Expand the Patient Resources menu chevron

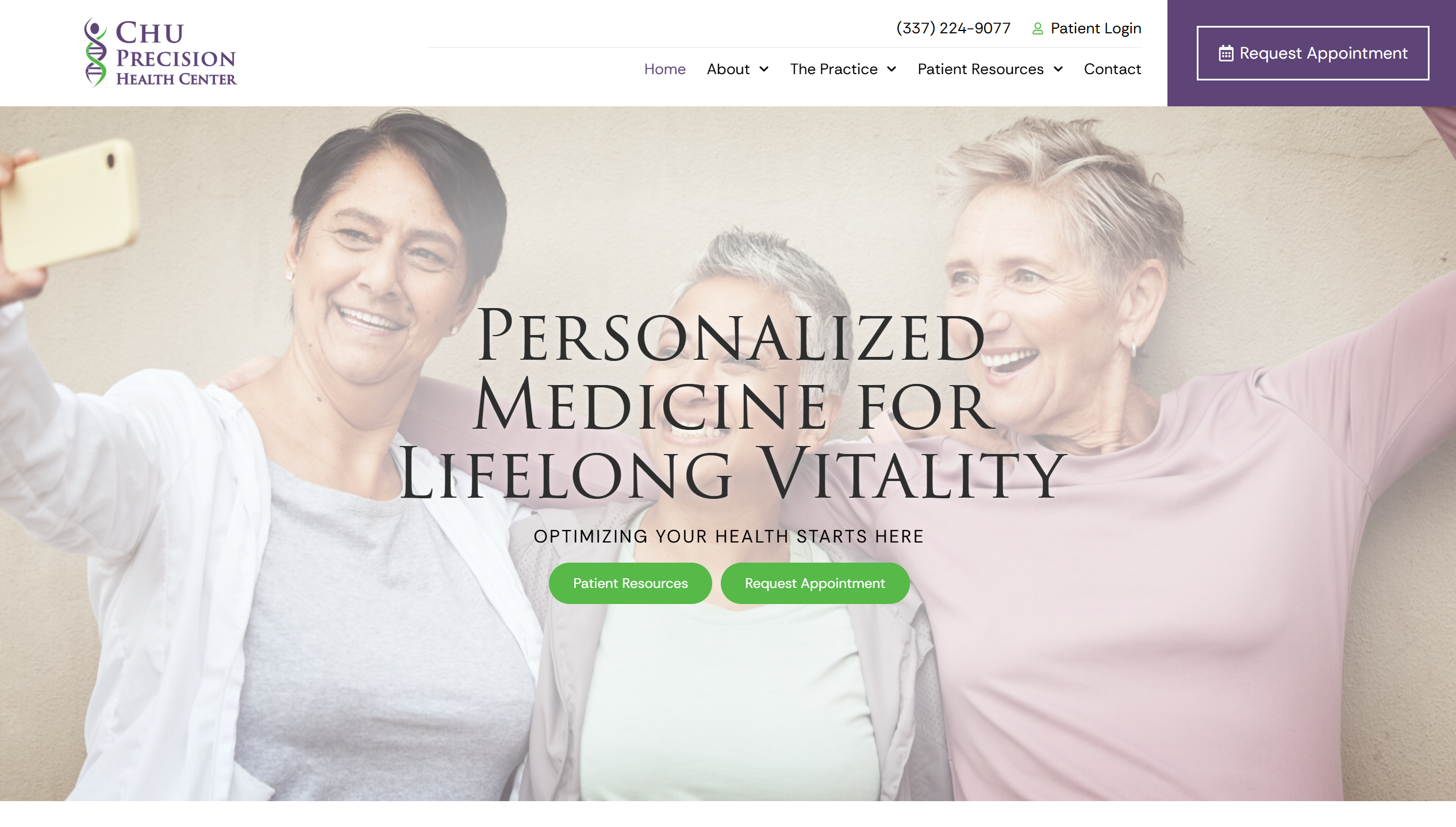(1058, 70)
